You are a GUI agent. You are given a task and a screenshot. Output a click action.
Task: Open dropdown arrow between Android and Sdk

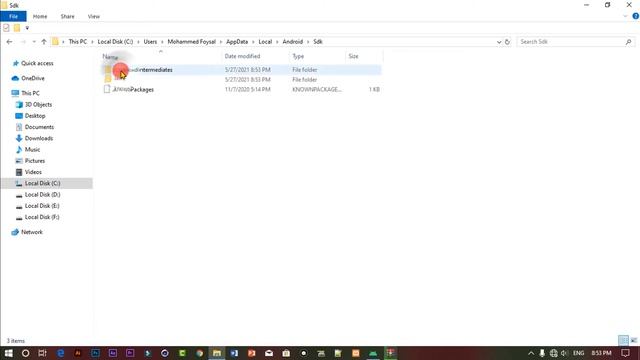pyautogui.click(x=308, y=42)
